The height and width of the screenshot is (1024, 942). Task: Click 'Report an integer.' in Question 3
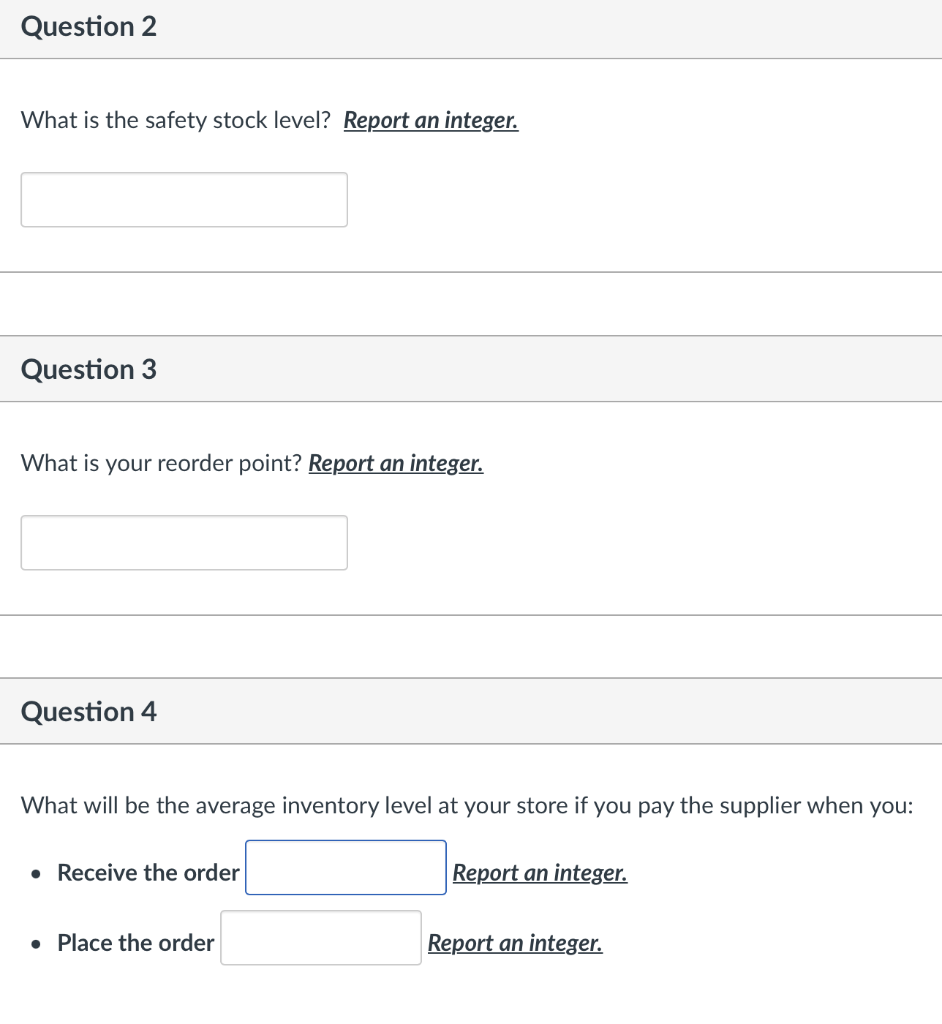pos(396,464)
